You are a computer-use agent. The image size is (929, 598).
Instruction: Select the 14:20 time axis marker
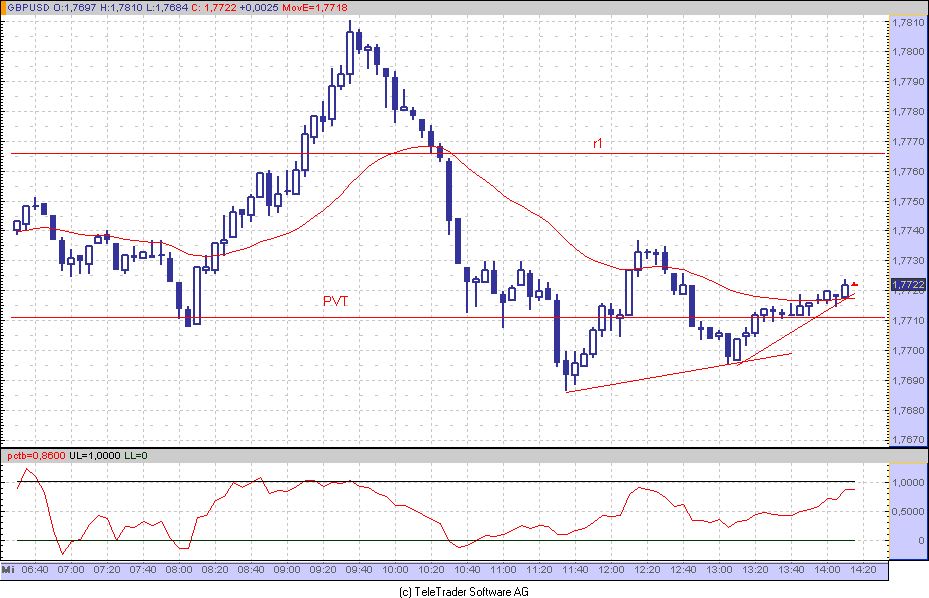click(x=862, y=569)
